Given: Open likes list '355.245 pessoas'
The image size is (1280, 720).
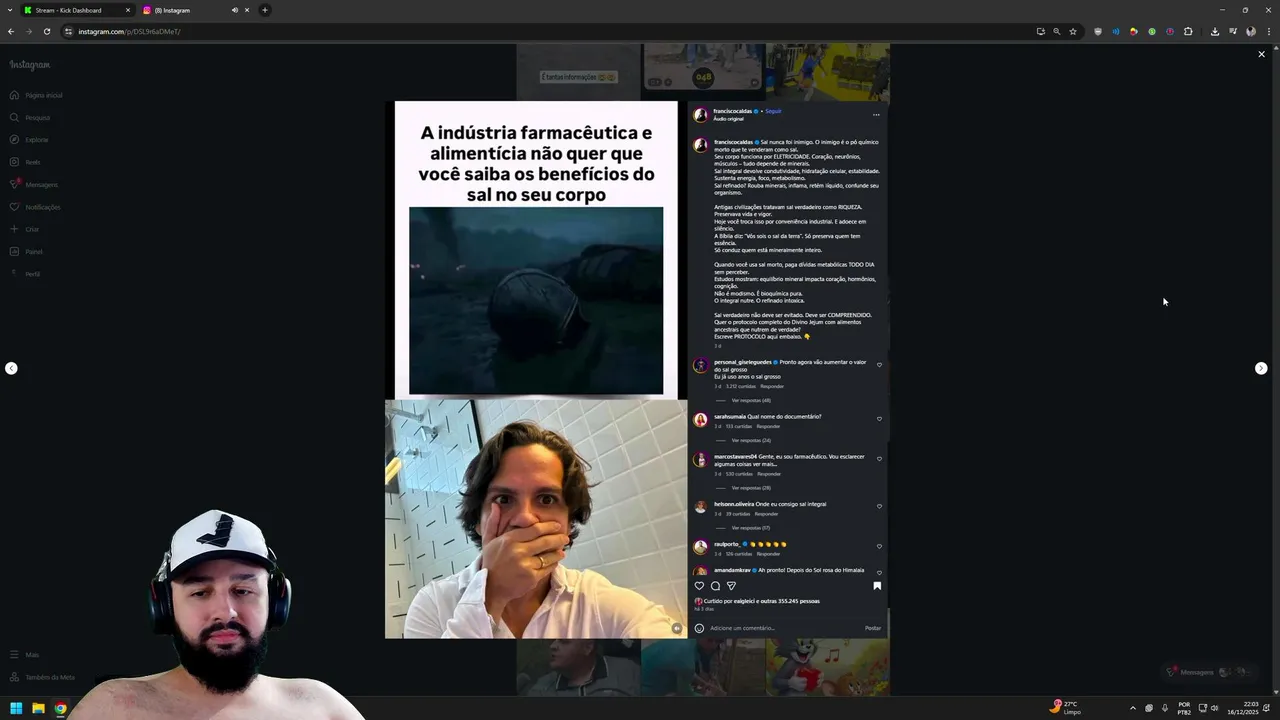Looking at the screenshot, I should coord(799,601).
